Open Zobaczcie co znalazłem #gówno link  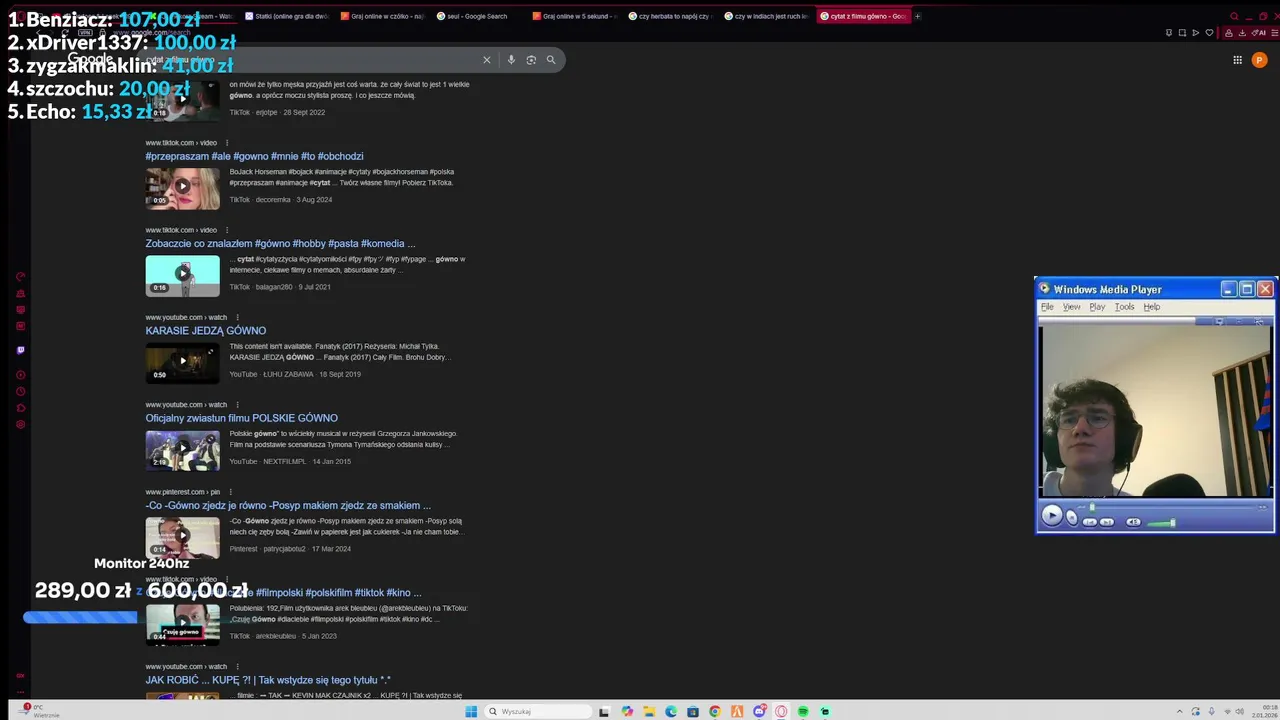point(280,243)
